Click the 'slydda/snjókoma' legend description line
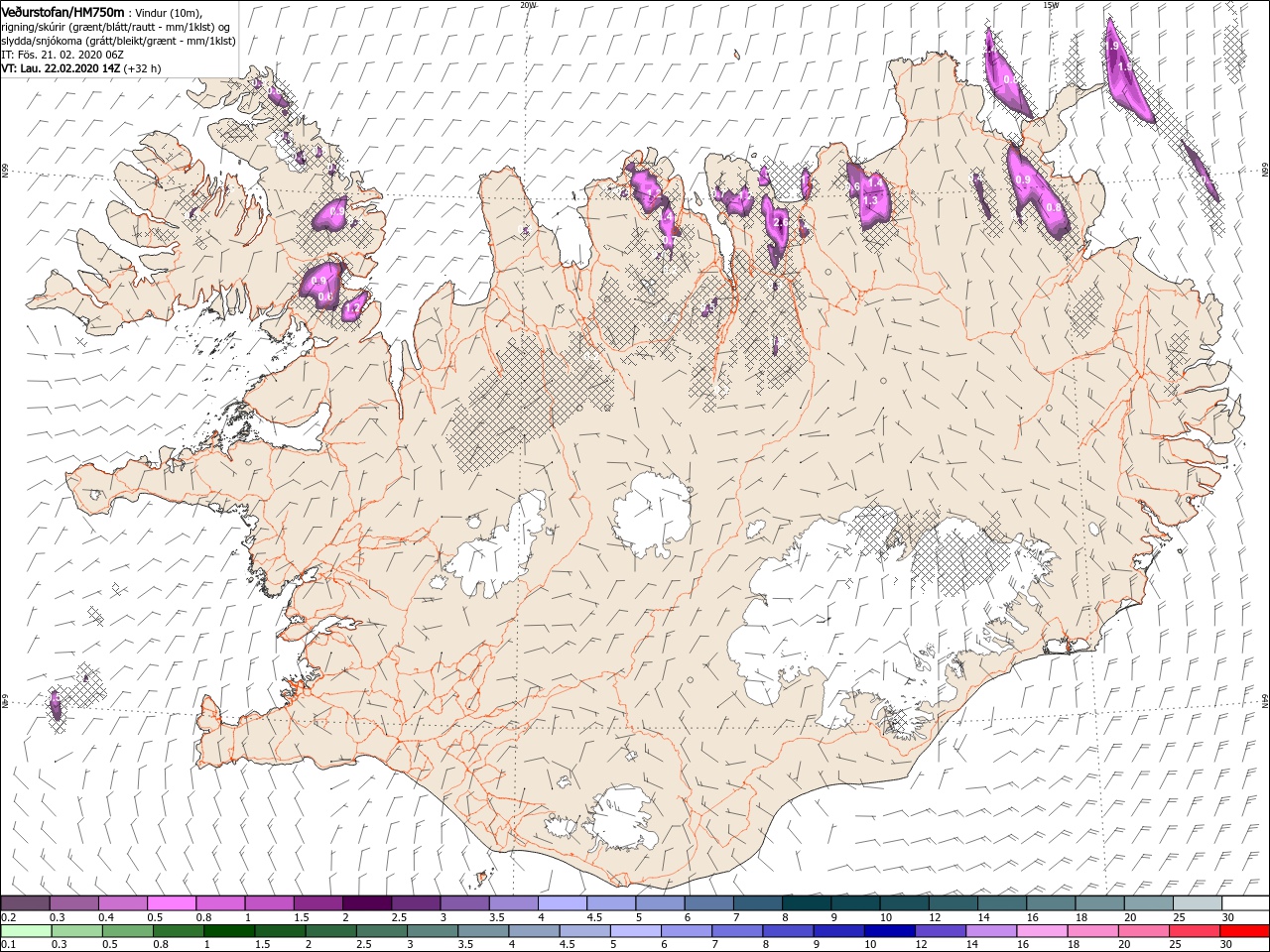This screenshot has height=952, width=1270. tap(118, 41)
